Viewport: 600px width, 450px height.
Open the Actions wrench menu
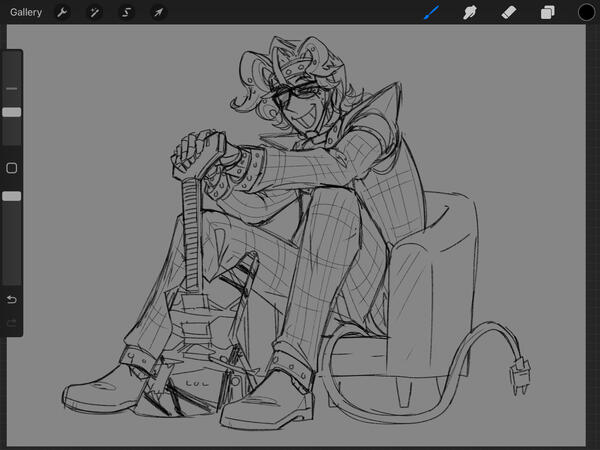click(62, 12)
